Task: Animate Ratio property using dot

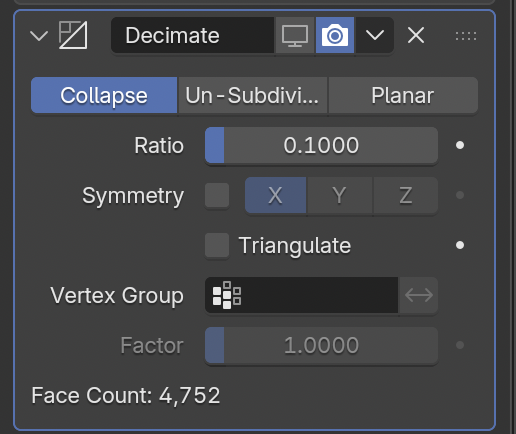Action: click(x=460, y=145)
